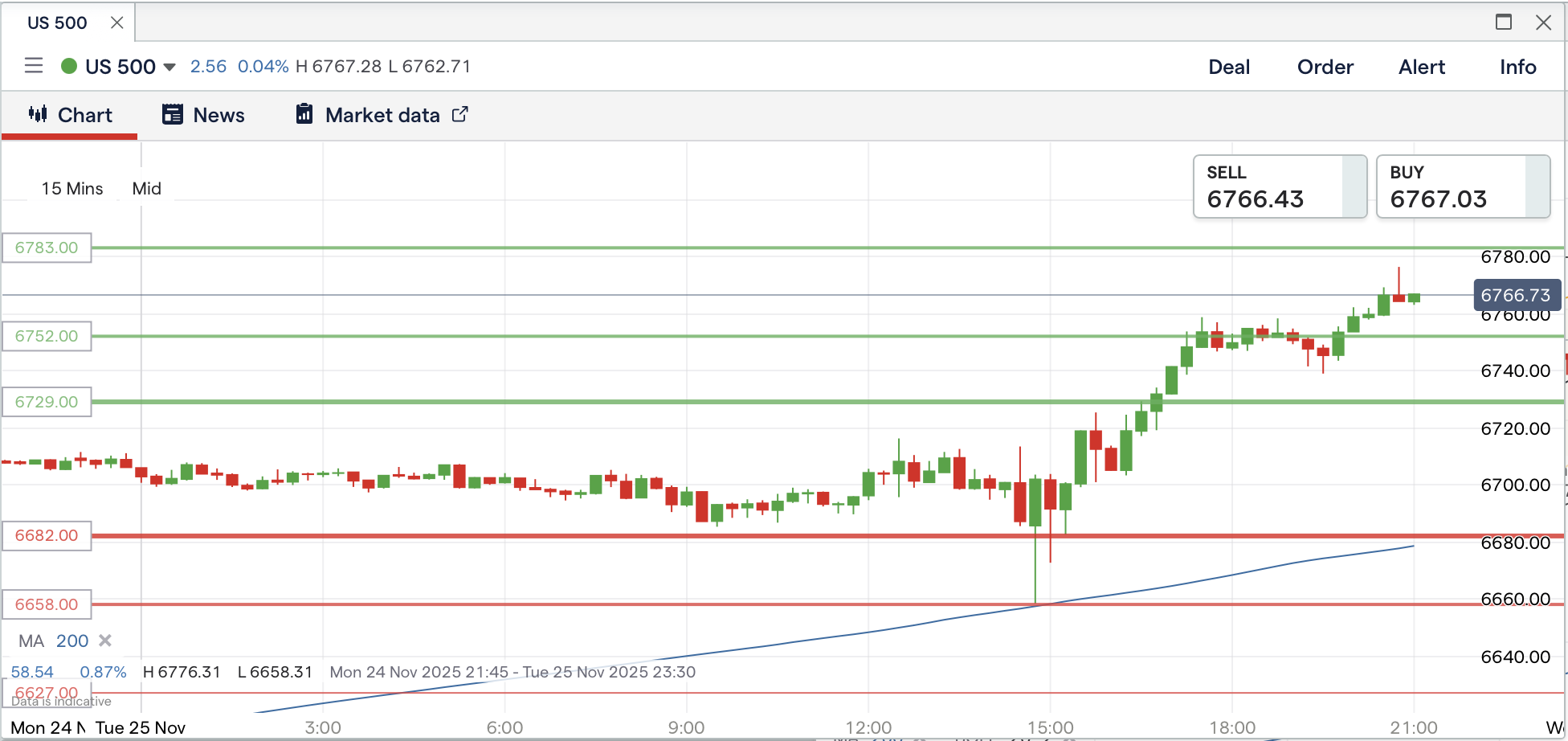Image resolution: width=1568 pixels, height=741 pixels.
Task: Close the US 500 tab
Action: (x=117, y=23)
